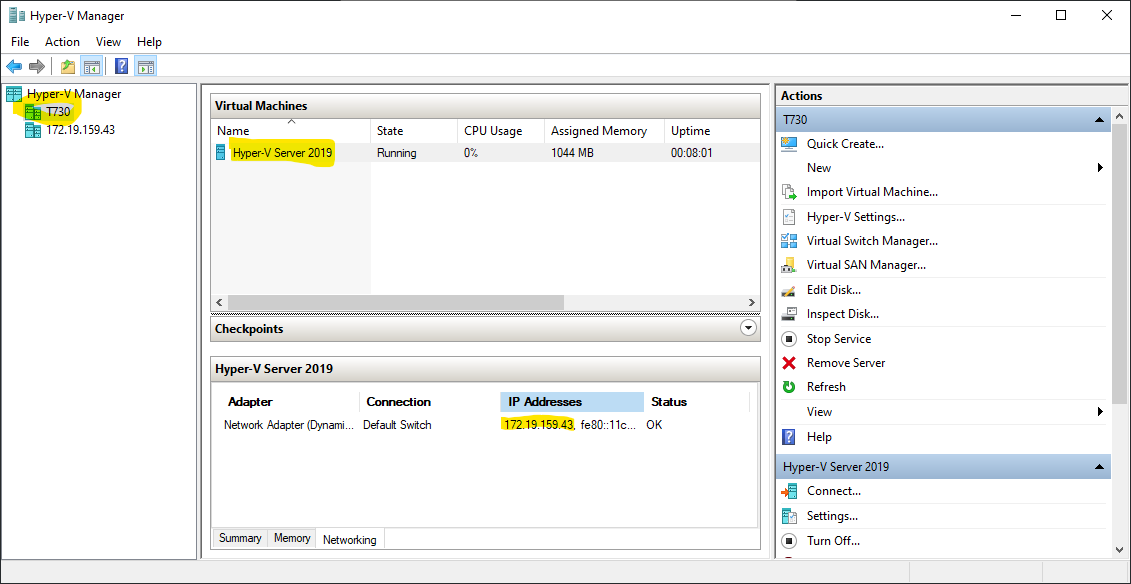Click the IP Addresses column header
The image size is (1131, 584).
tap(572, 402)
